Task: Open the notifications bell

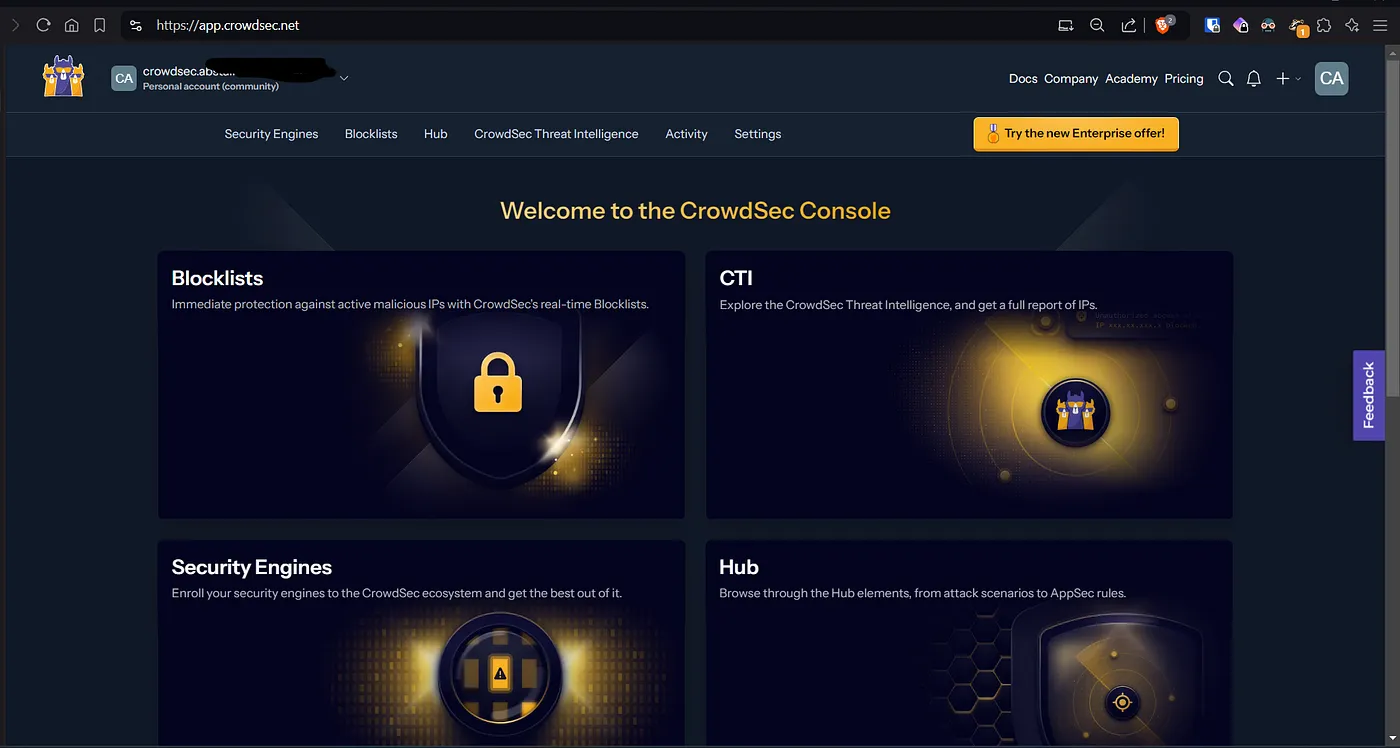Action: click(1254, 78)
